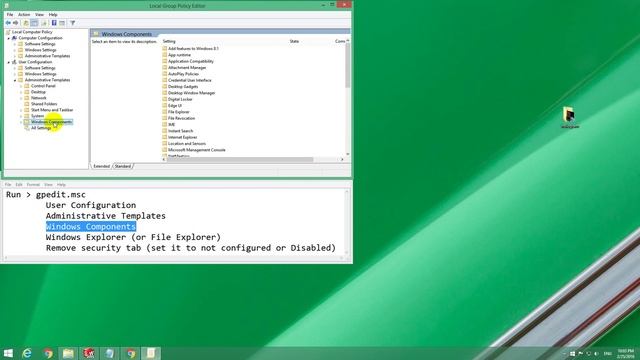Select All Settings in the tree

pos(41,128)
